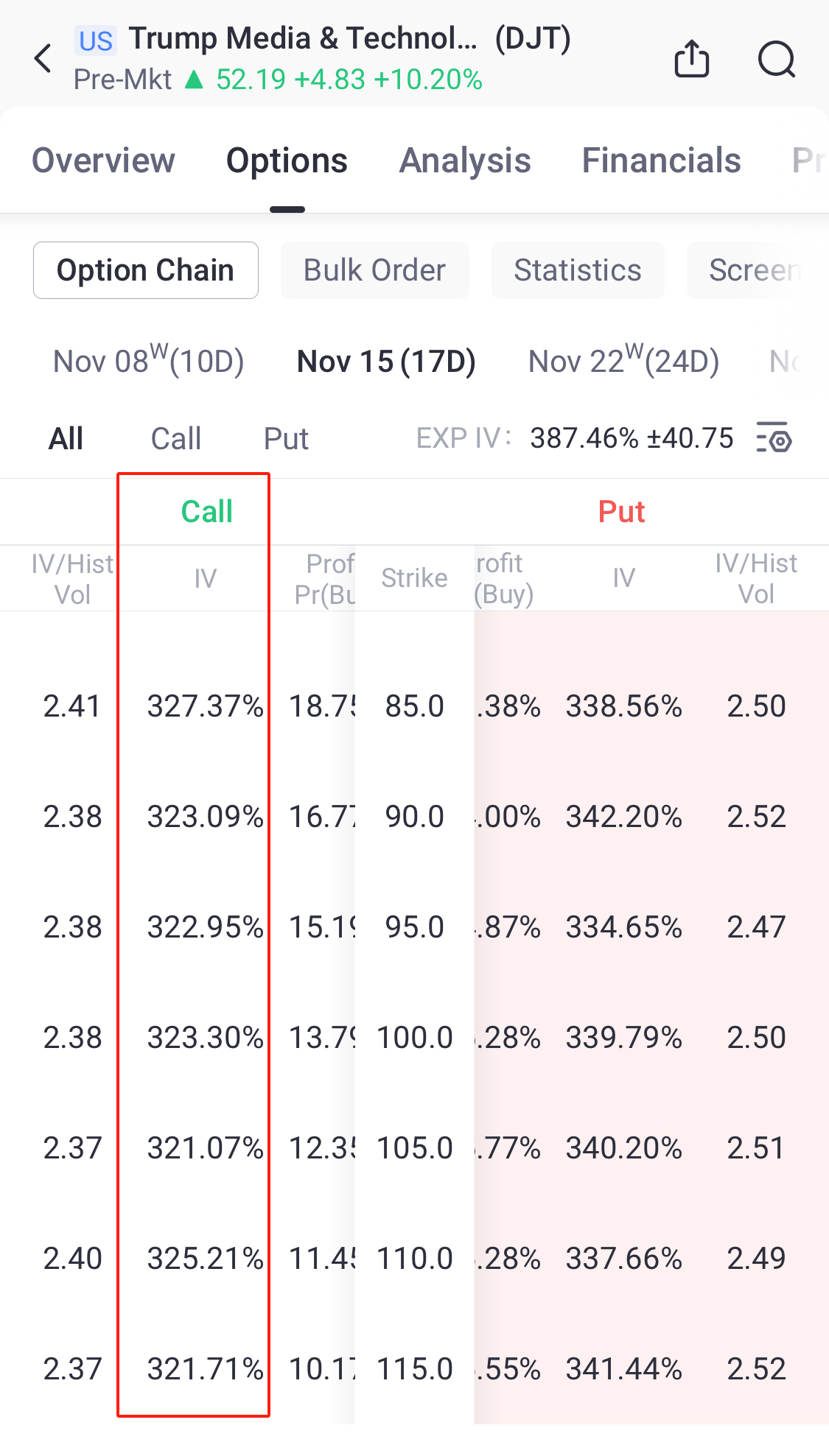The image size is (829, 1456).
Task: Select the Bulk Order button
Action: click(374, 270)
